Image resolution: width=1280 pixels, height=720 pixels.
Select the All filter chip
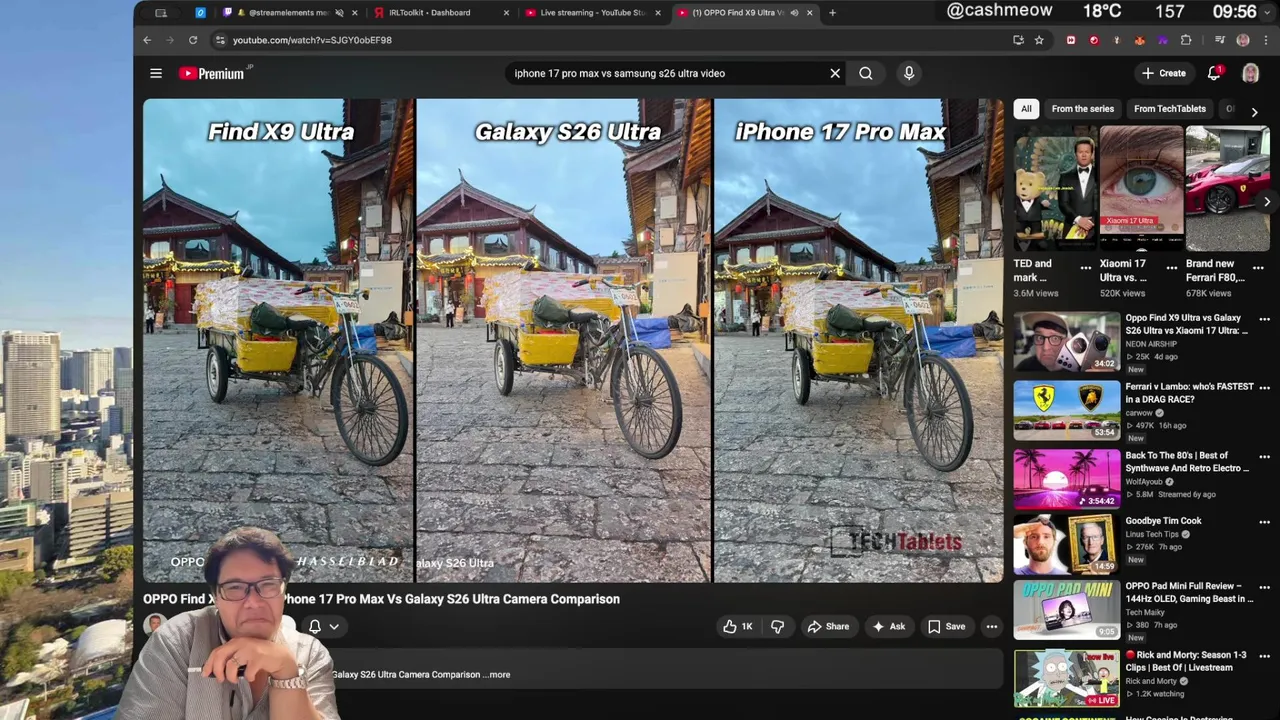[1026, 108]
